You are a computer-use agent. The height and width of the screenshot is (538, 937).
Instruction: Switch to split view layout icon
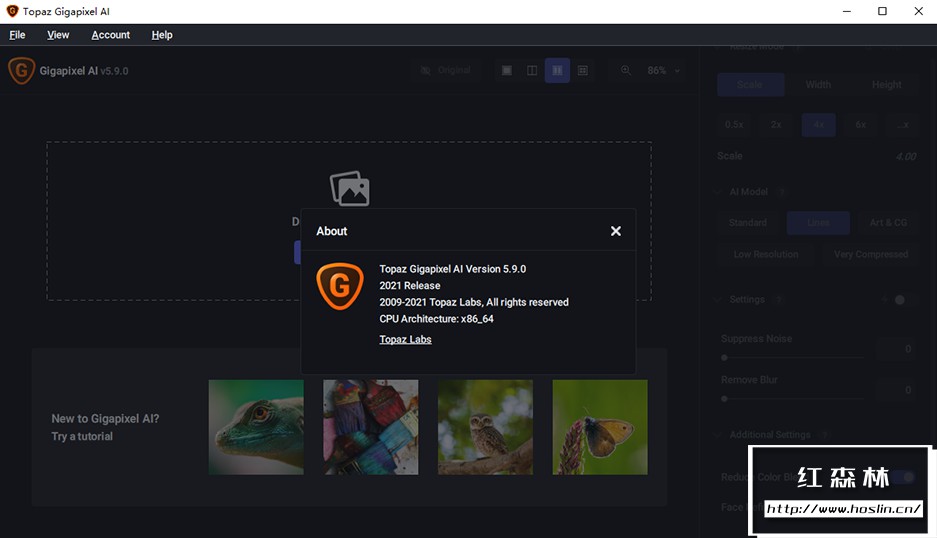[x=532, y=71]
